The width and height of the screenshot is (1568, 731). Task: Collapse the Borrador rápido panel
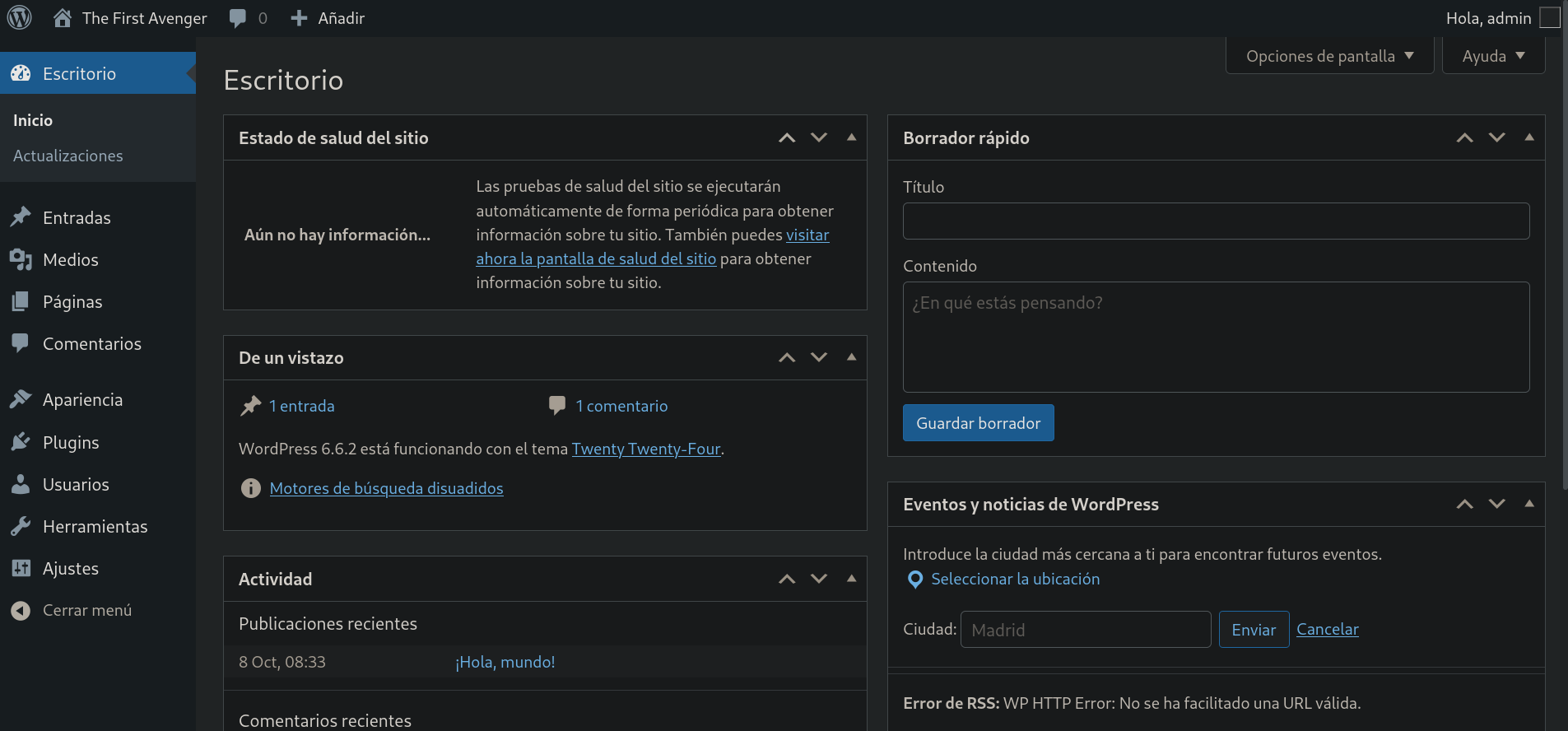[1529, 137]
